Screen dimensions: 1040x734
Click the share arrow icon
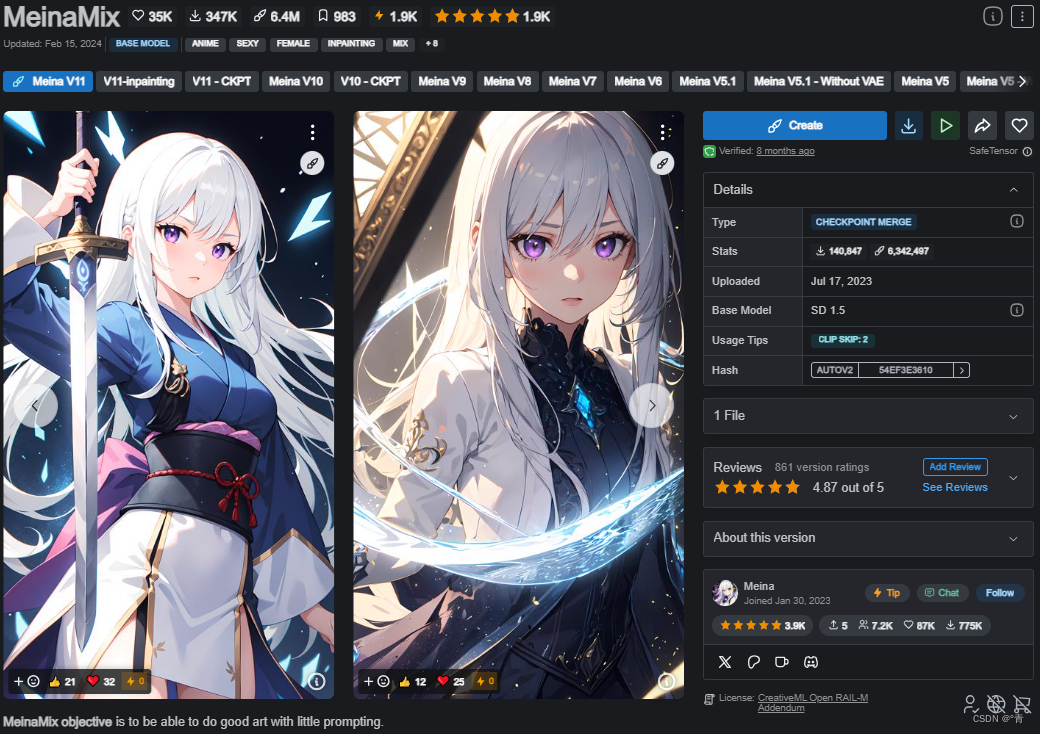pyautogui.click(x=982, y=125)
